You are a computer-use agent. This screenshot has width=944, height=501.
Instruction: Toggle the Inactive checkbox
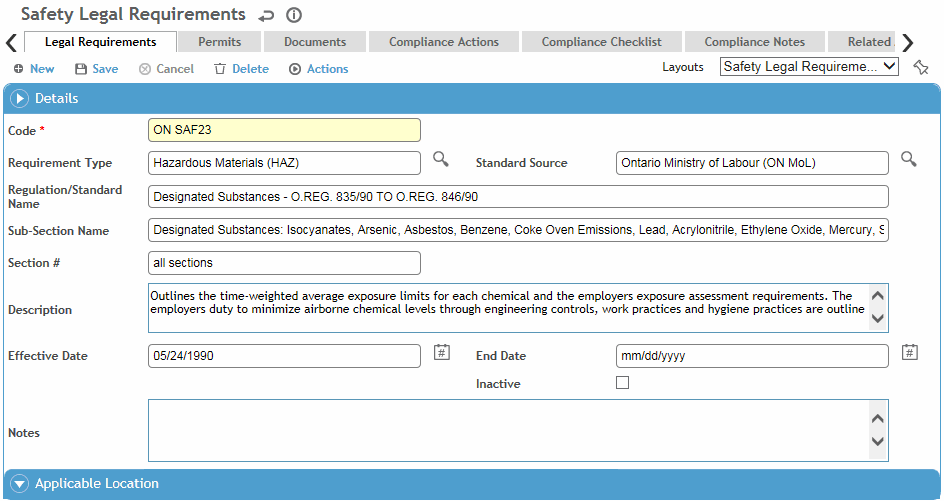coord(623,382)
